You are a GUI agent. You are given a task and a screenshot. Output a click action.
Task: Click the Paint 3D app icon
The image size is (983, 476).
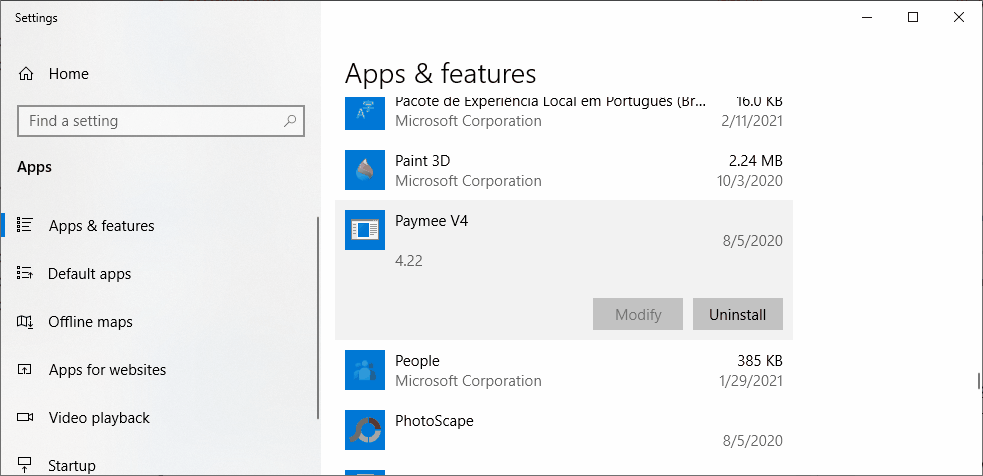coord(365,170)
